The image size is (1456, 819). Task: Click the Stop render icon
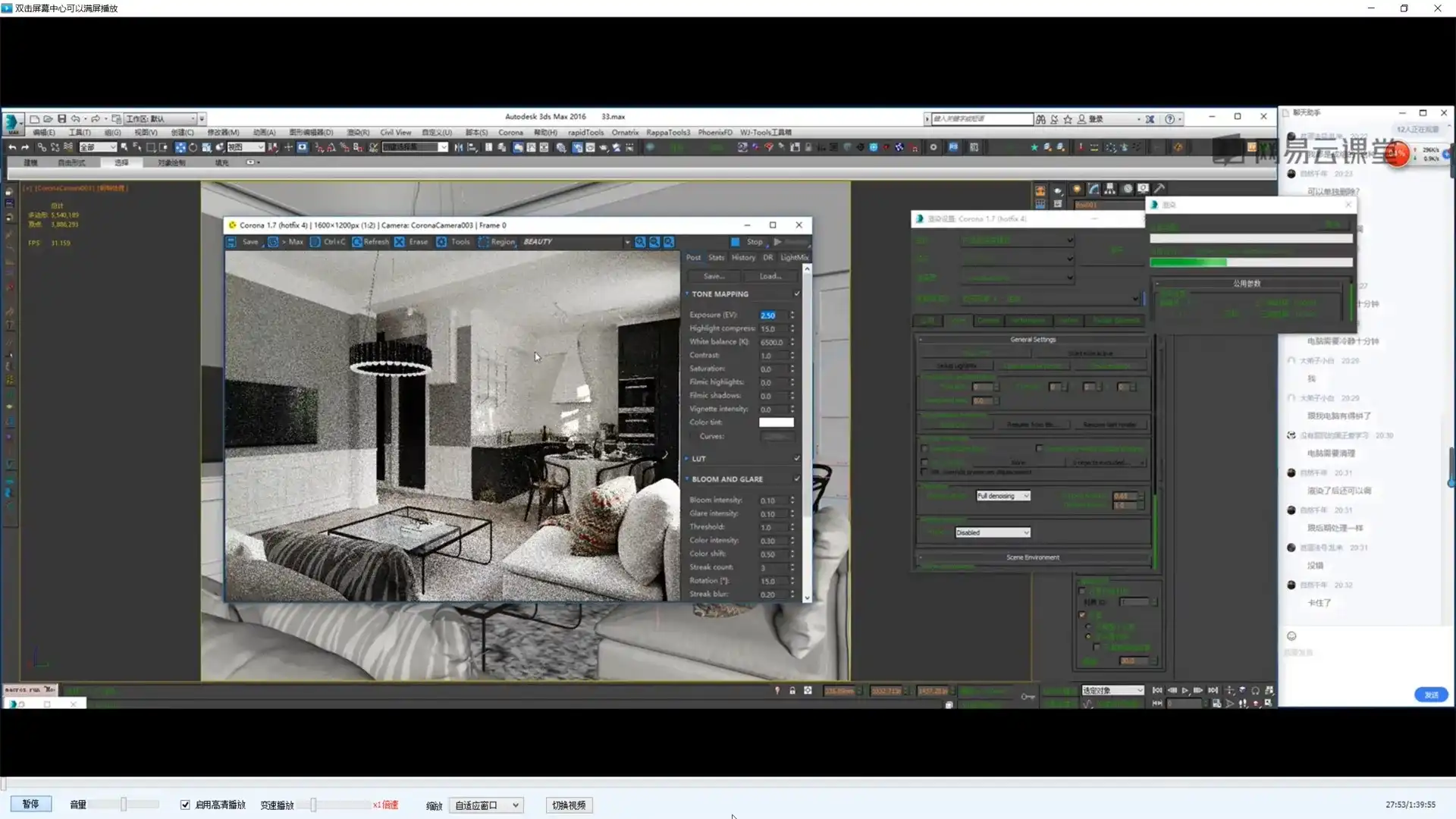coord(735,242)
